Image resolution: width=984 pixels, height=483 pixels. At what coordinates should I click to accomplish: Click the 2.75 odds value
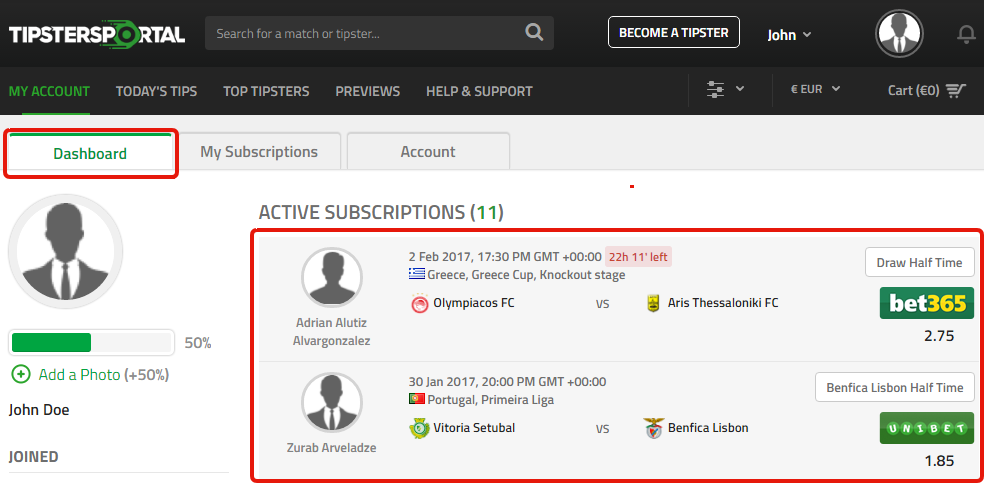(x=939, y=336)
